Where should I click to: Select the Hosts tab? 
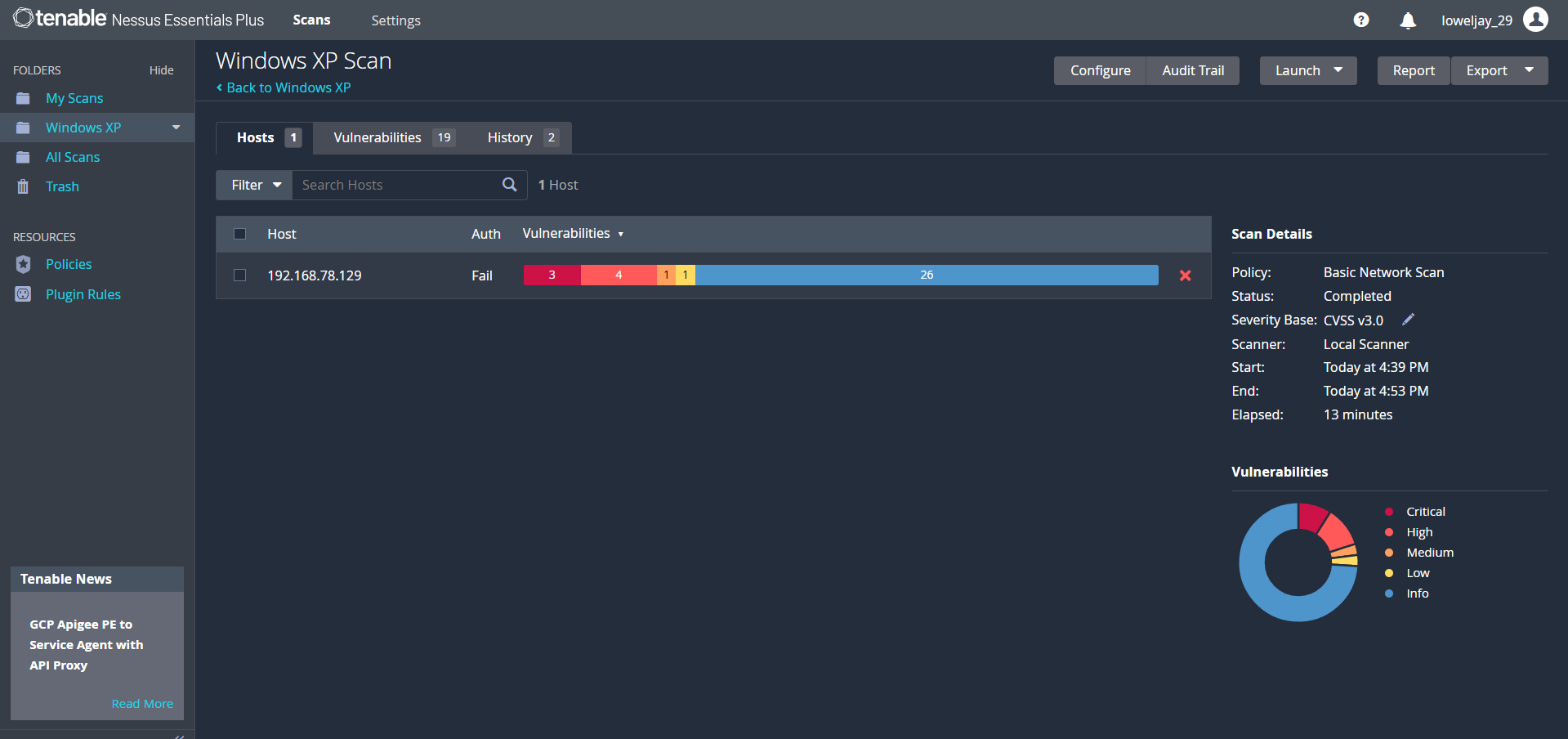click(x=265, y=137)
